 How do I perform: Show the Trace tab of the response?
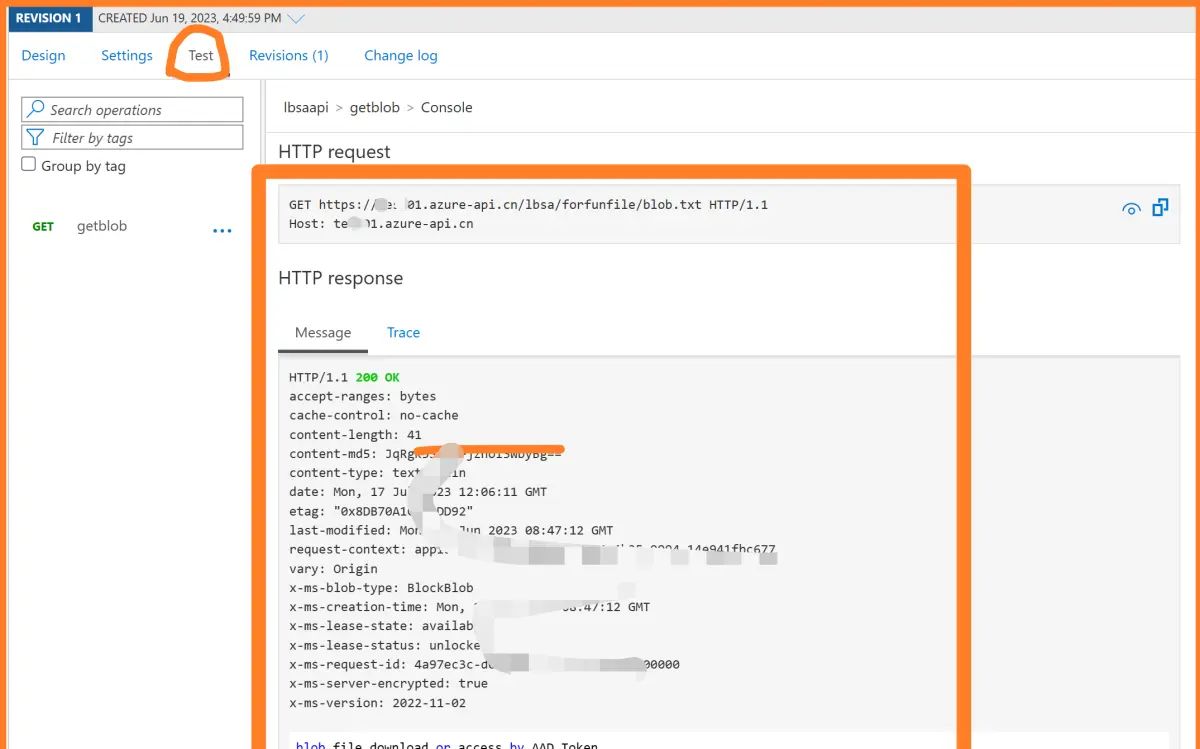coord(403,333)
